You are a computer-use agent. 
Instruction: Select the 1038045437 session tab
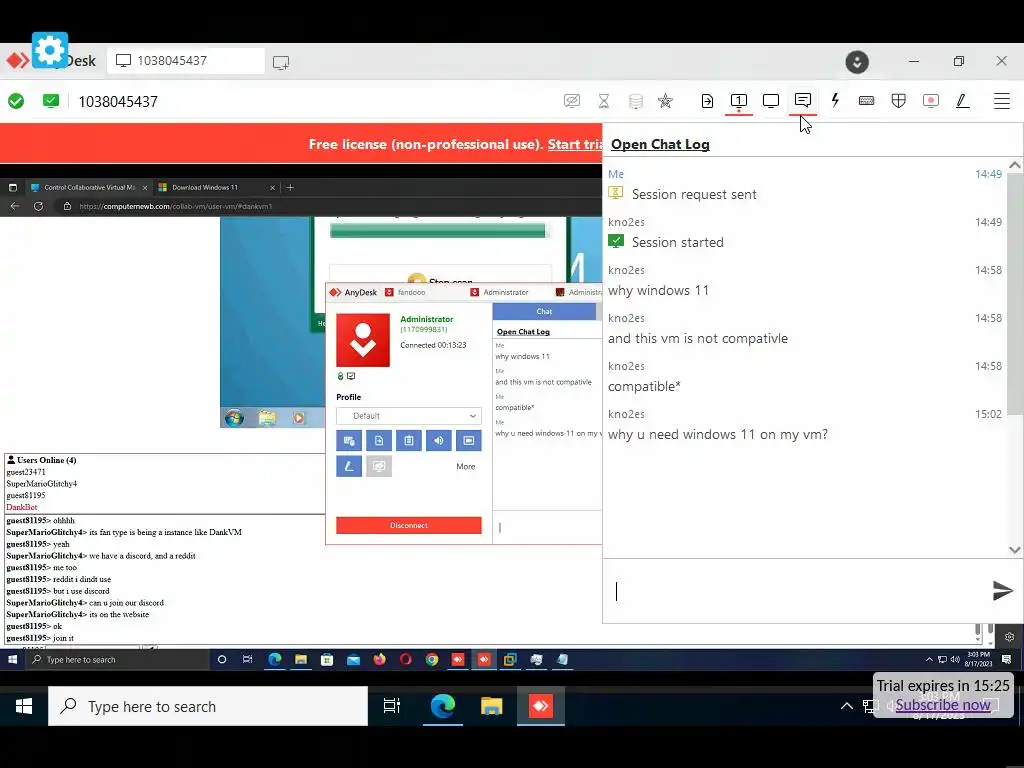pyautogui.click(x=186, y=61)
